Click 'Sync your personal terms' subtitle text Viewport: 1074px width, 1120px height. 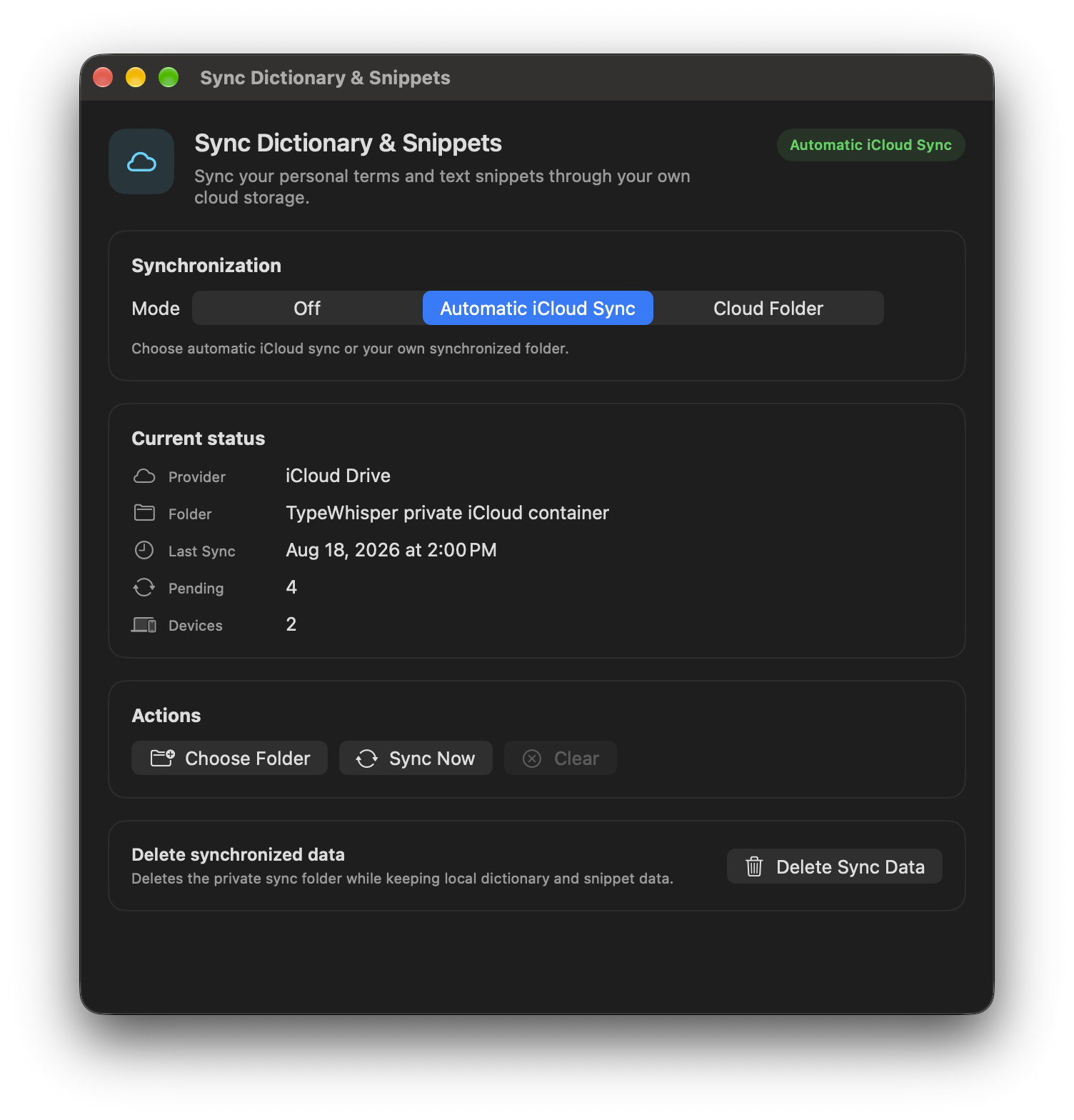pyautogui.click(x=442, y=186)
